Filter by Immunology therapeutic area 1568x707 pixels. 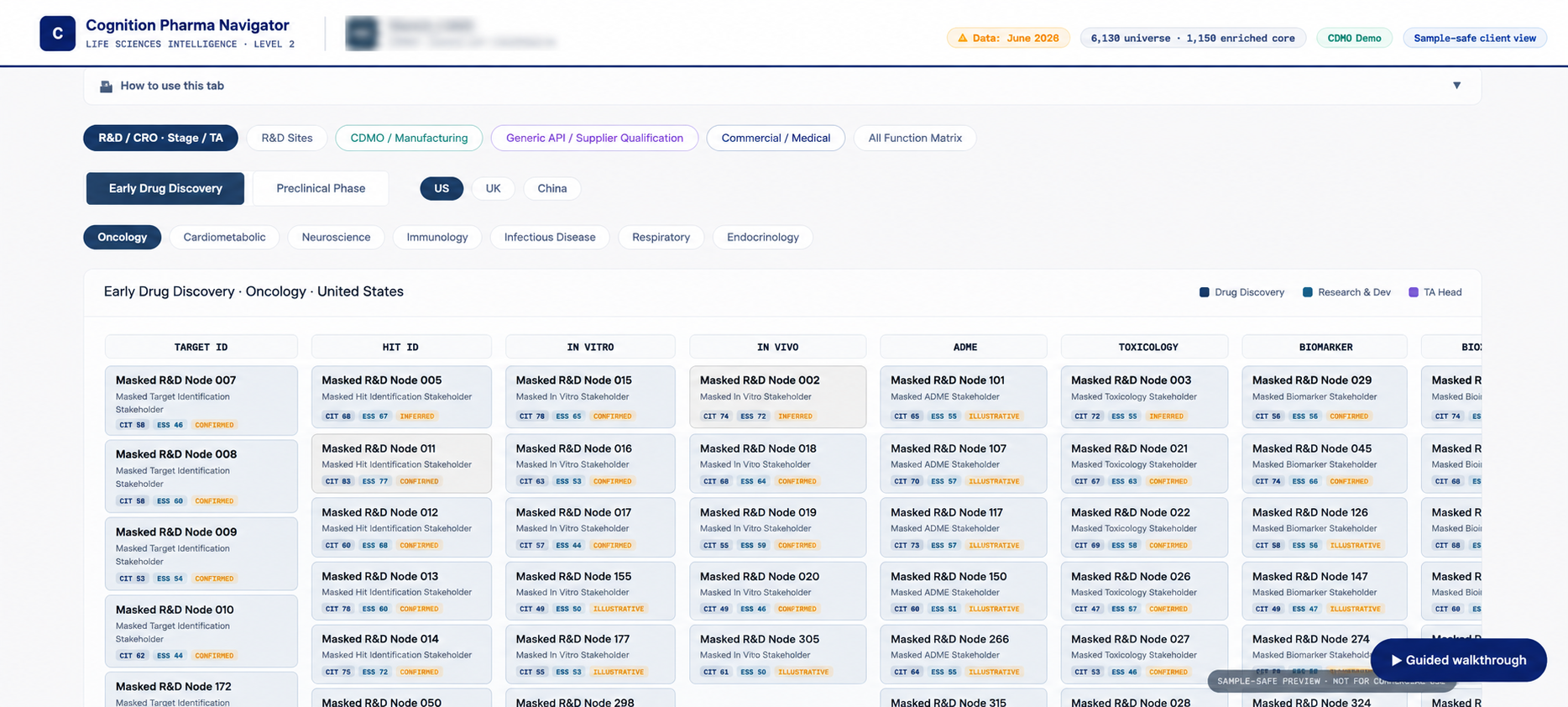pyautogui.click(x=437, y=237)
